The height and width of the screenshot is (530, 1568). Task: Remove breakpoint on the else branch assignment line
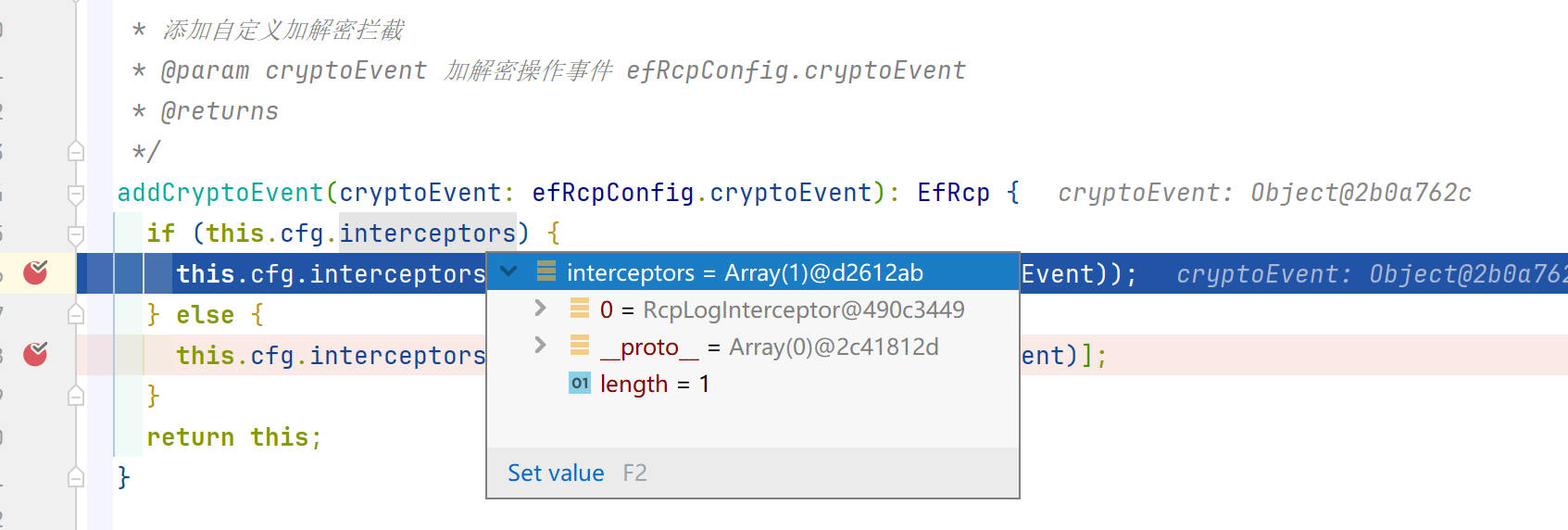click(35, 354)
